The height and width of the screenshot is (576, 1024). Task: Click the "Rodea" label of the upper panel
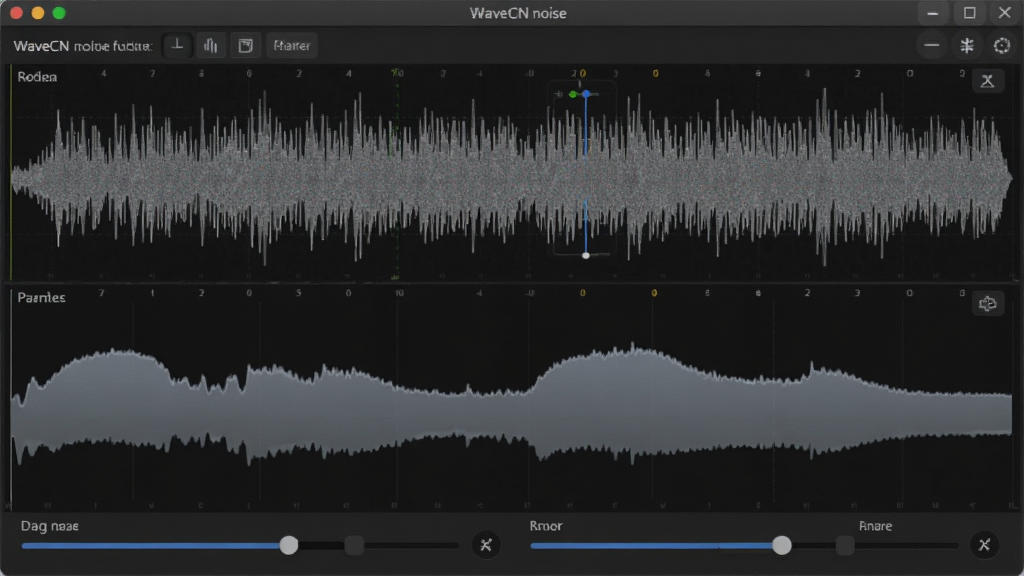tap(37, 77)
